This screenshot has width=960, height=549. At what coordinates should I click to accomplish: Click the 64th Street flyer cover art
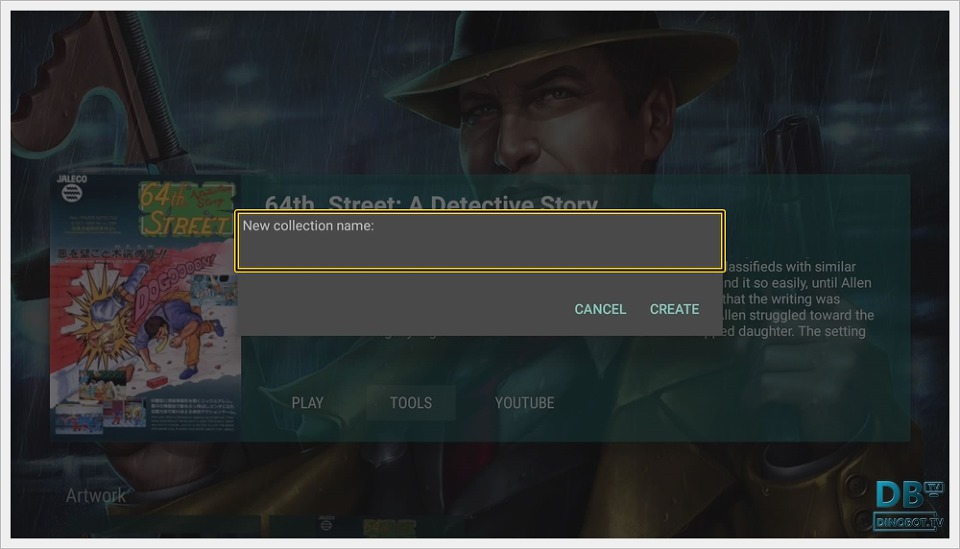(145, 306)
